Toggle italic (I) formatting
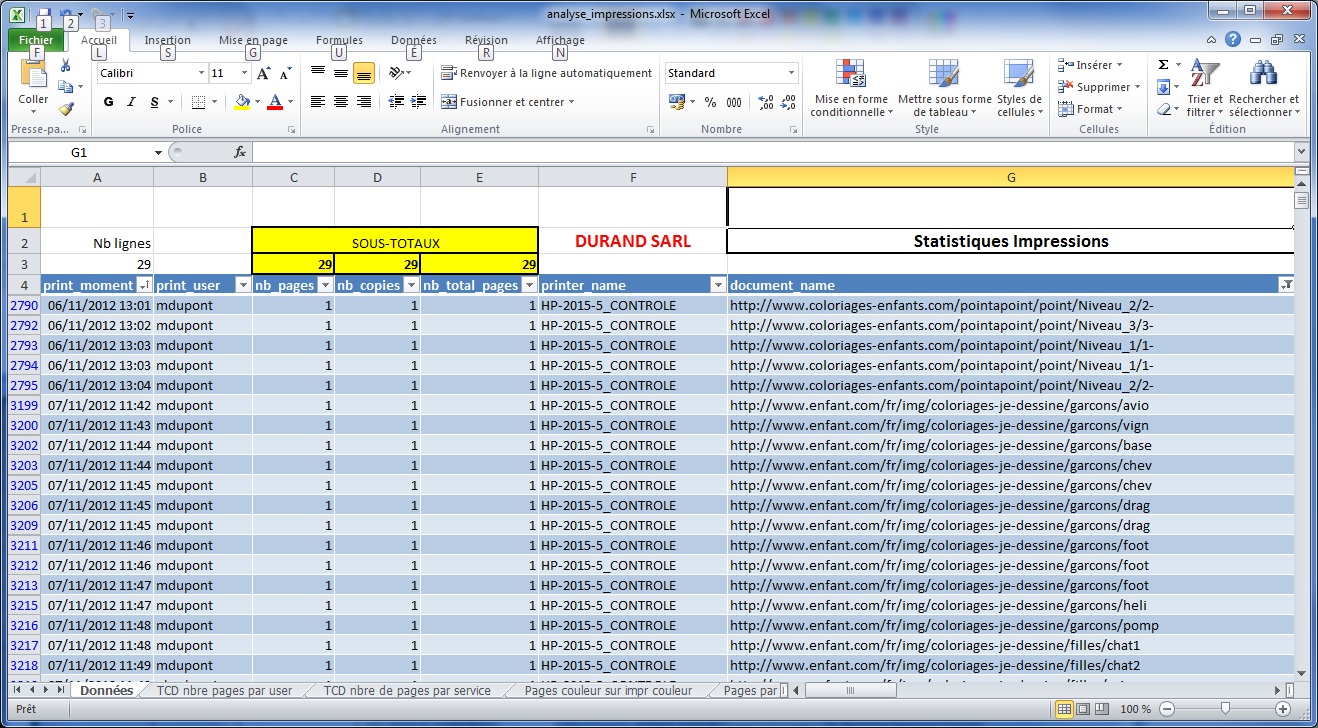Viewport: 1318px width, 728px height. [131, 102]
